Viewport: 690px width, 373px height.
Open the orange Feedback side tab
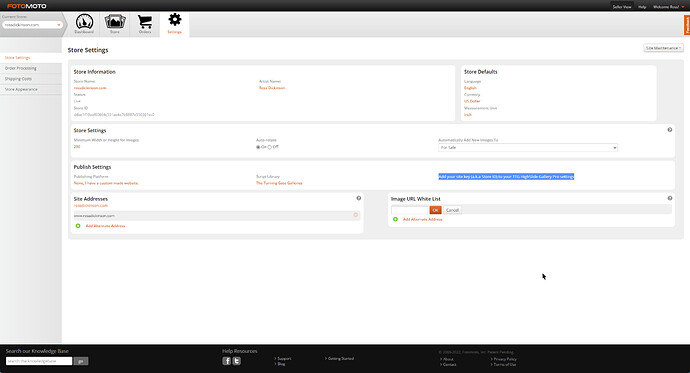(x=686, y=25)
